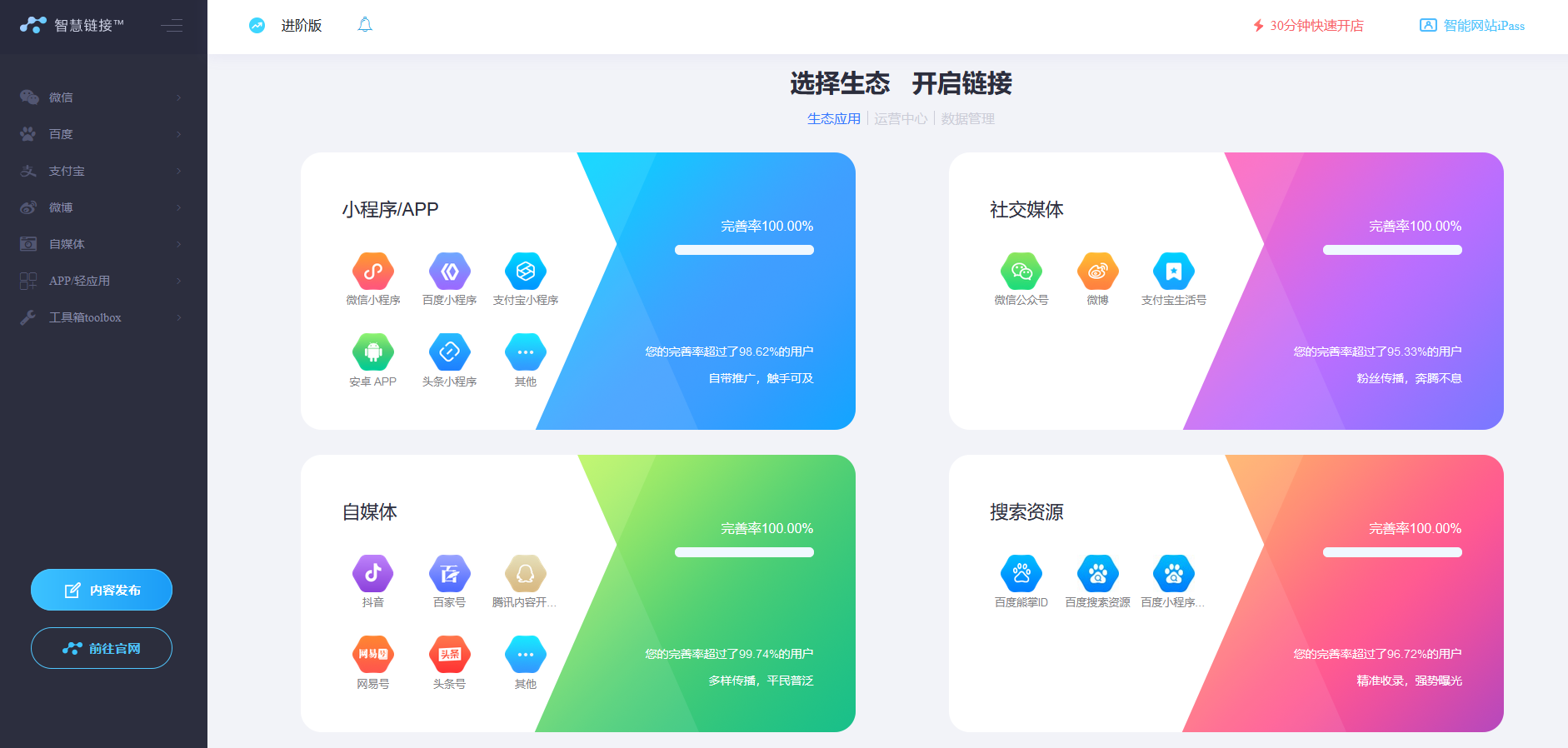Select the 微信公众号 icon

(x=1021, y=272)
